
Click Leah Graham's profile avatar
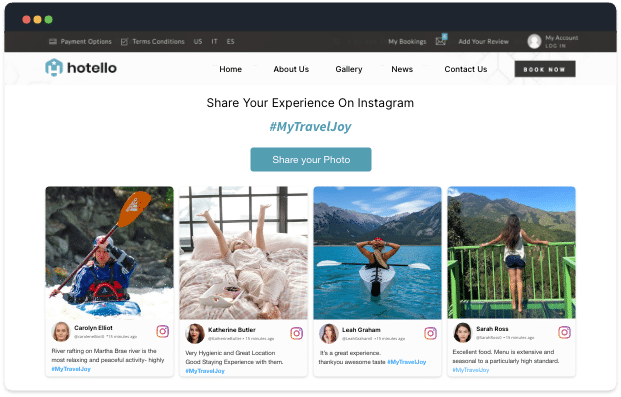point(329,334)
